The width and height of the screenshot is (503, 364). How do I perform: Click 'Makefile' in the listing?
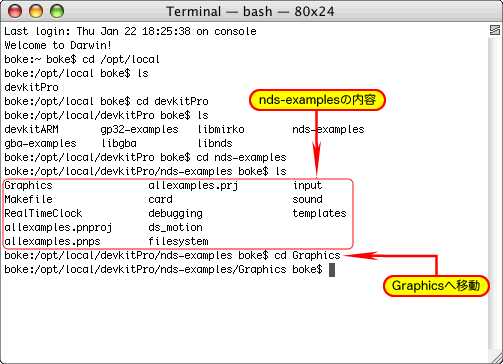click(x=28, y=199)
